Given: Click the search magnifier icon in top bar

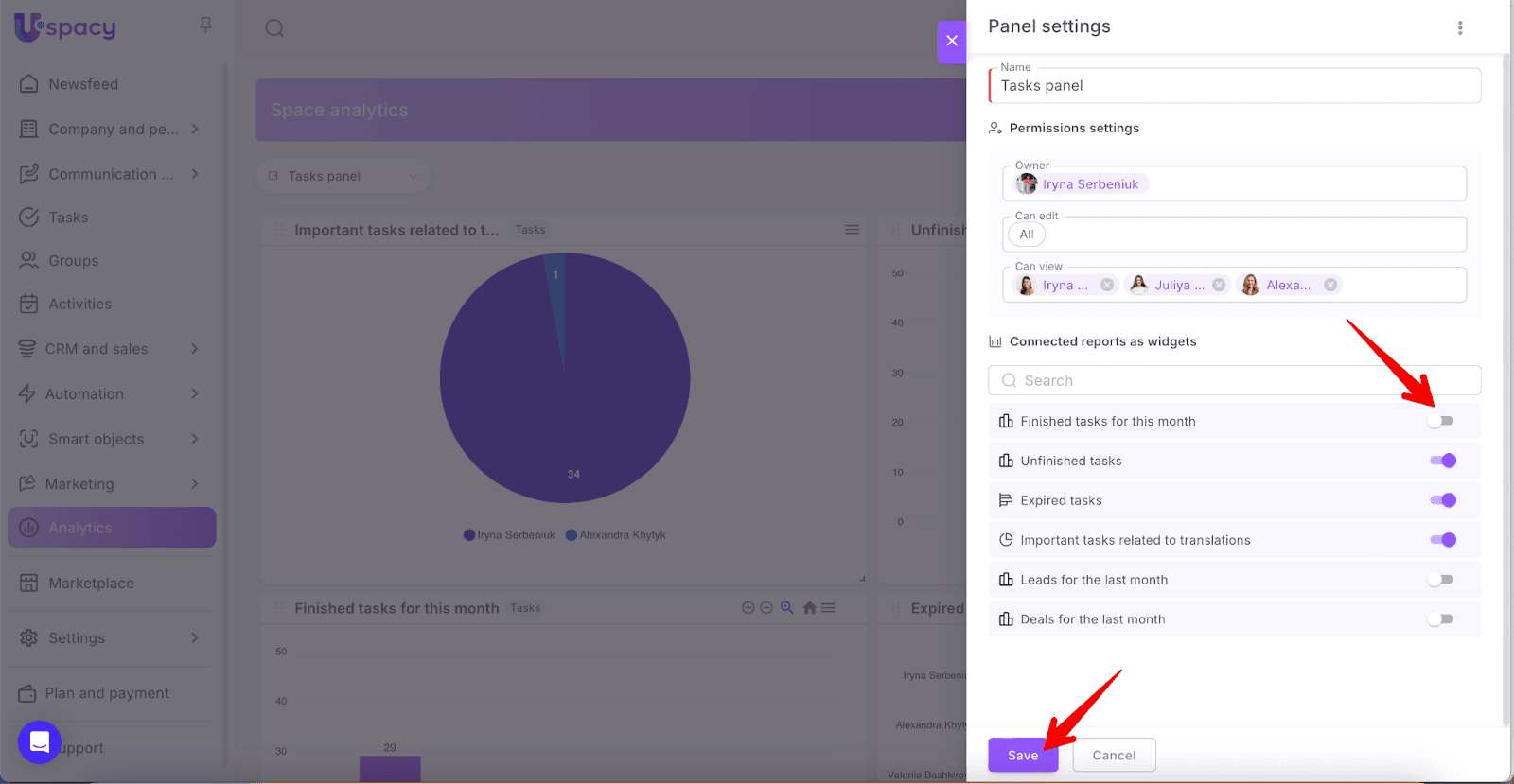Looking at the screenshot, I should pos(274,28).
